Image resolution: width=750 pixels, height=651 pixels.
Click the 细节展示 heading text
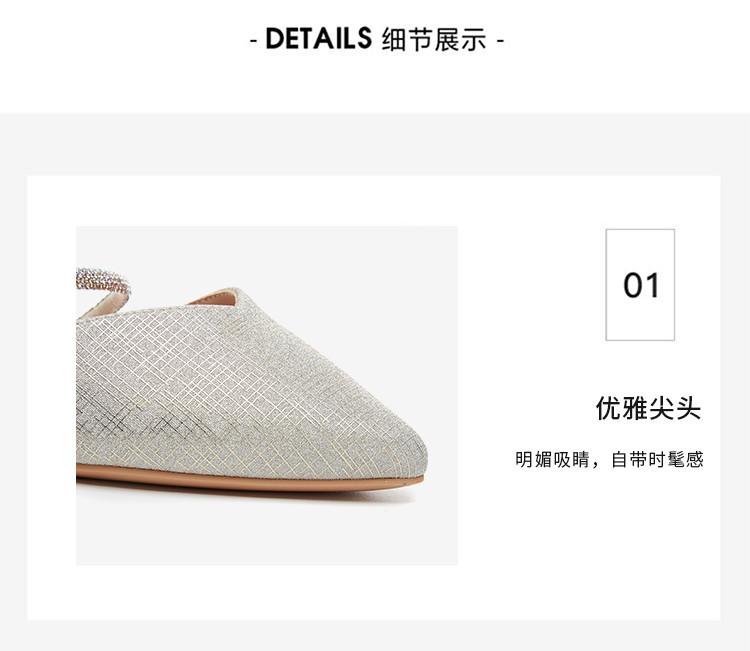[x=434, y=39]
